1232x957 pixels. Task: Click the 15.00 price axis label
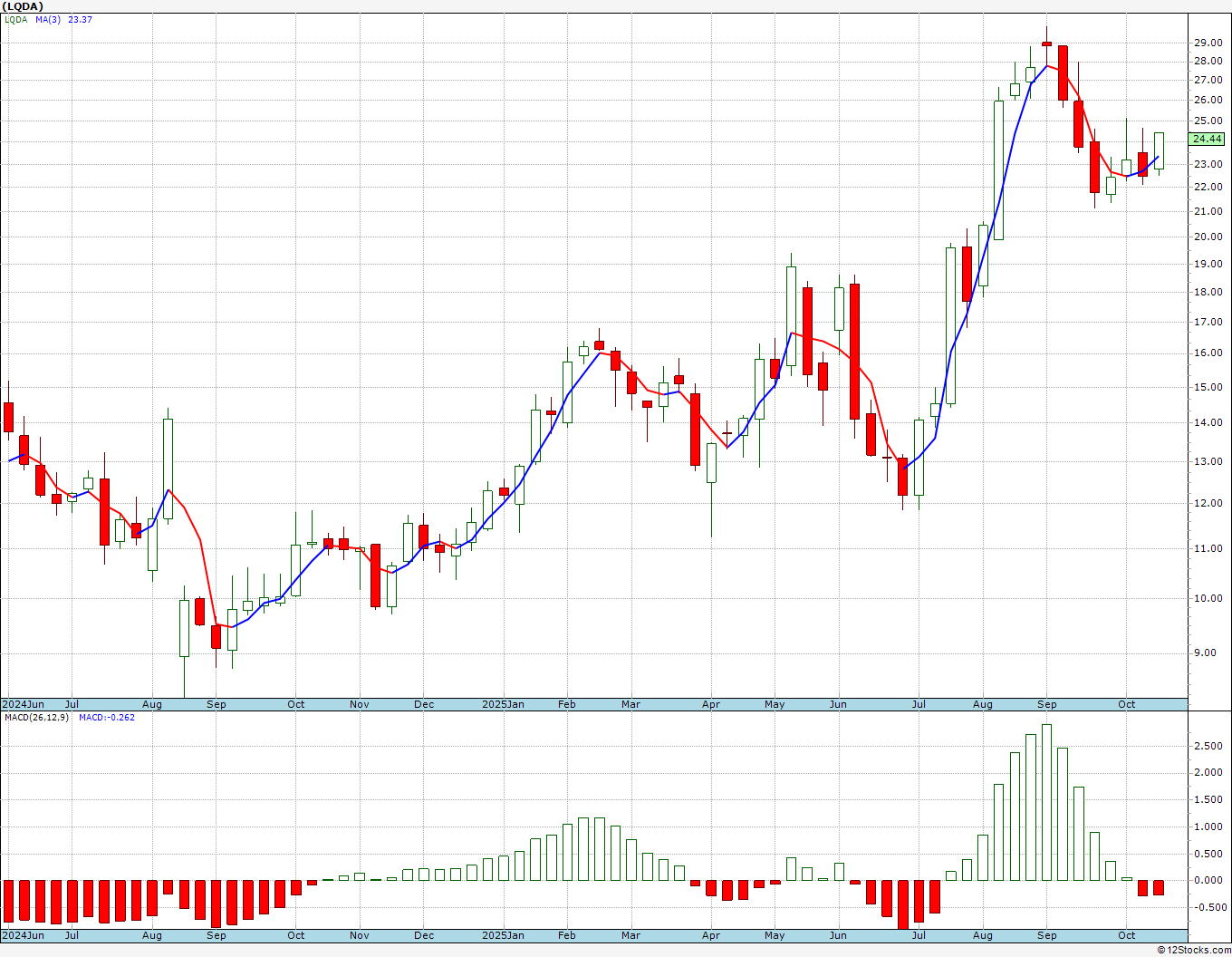click(x=1207, y=387)
